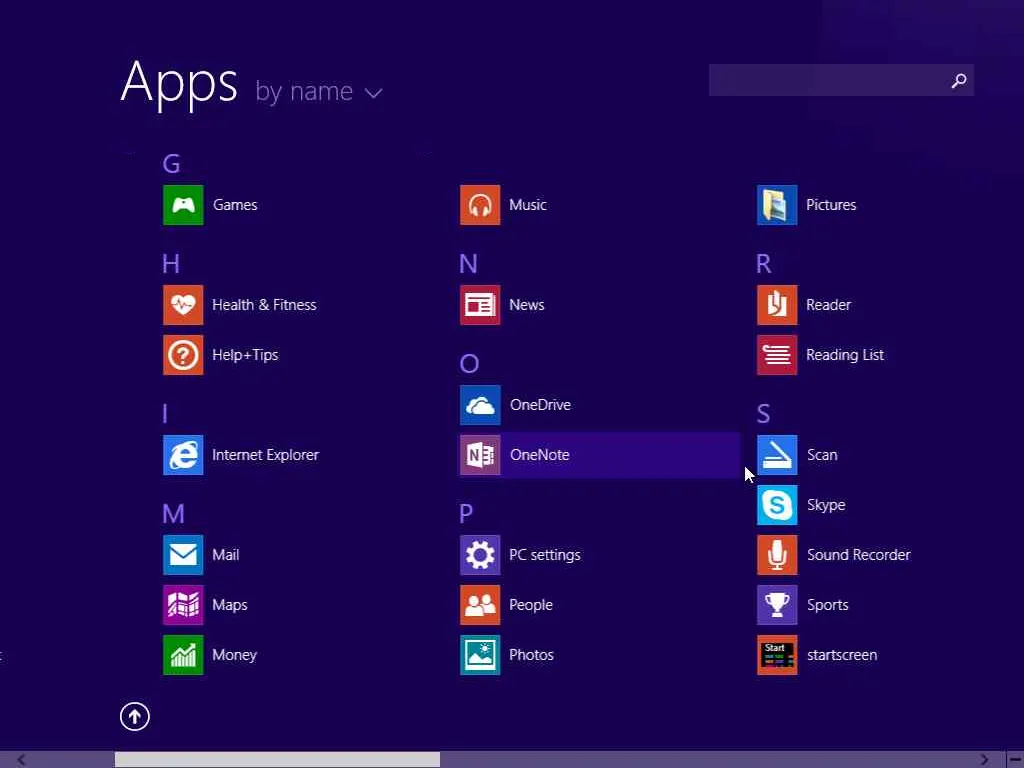Click the 'OneDrive' label text
1024x768 pixels.
[540, 405]
